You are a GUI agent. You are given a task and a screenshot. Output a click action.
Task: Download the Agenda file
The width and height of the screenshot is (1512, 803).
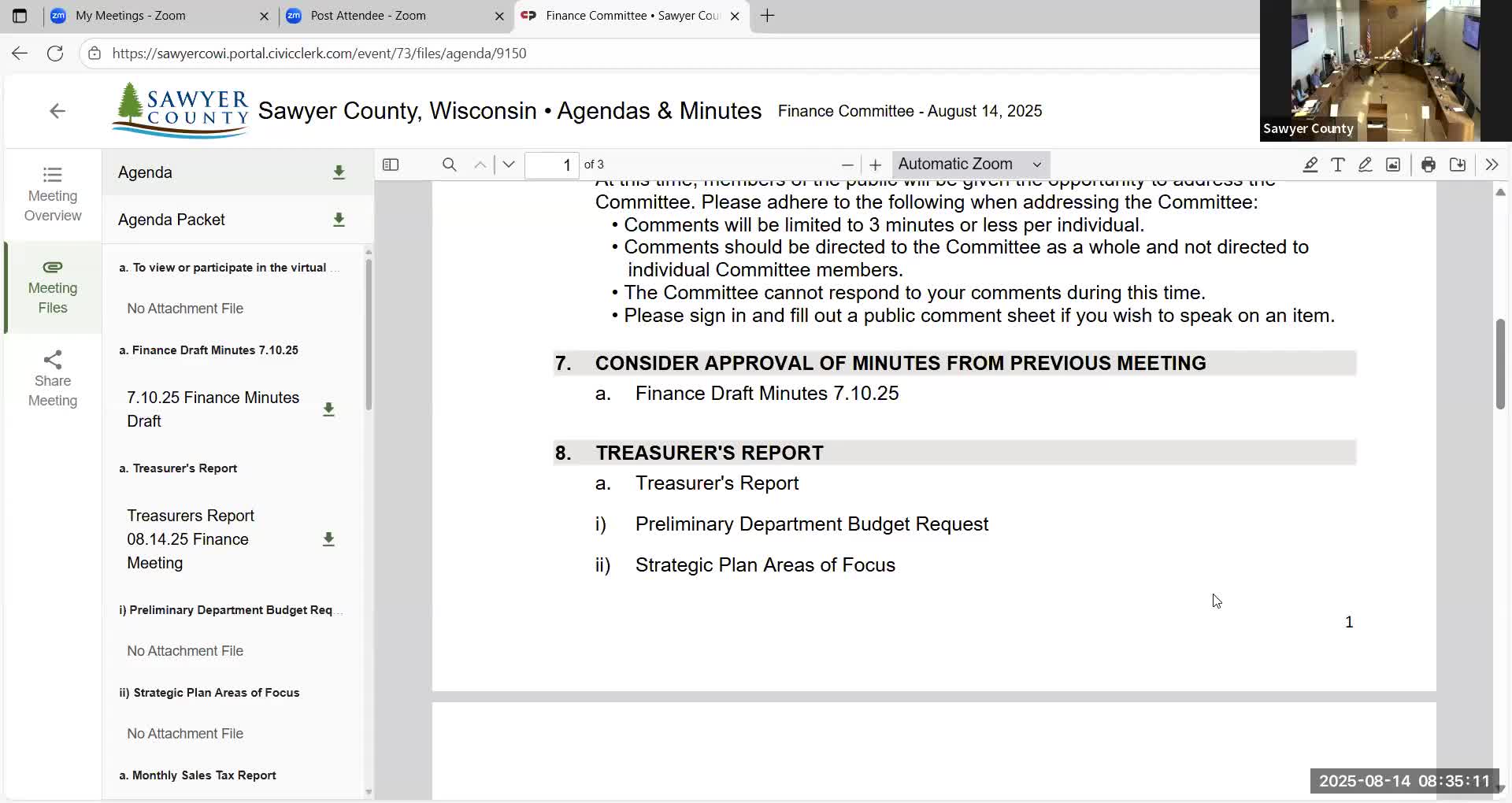coord(339,172)
